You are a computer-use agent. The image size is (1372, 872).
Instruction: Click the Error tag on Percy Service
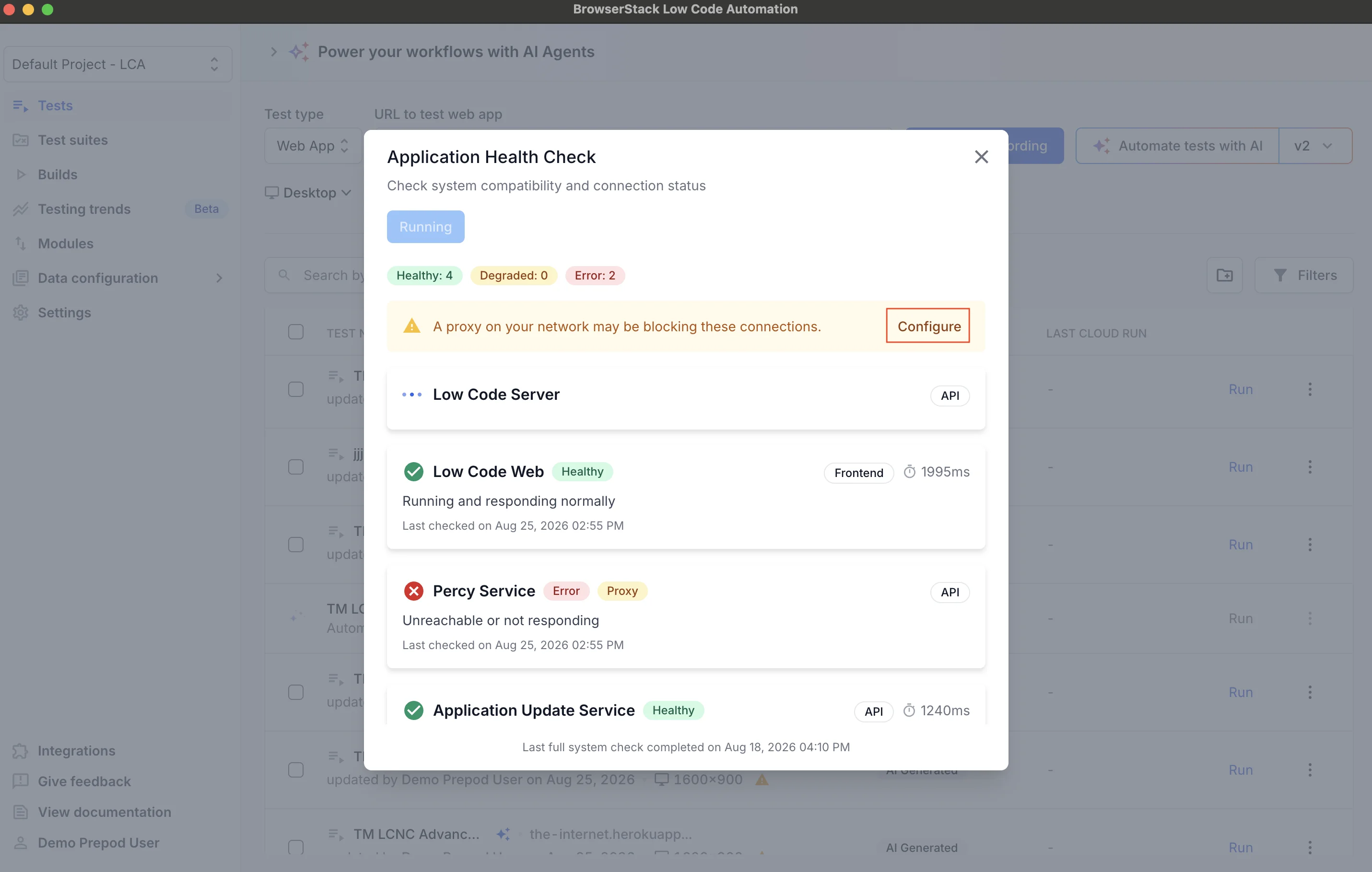pos(566,591)
